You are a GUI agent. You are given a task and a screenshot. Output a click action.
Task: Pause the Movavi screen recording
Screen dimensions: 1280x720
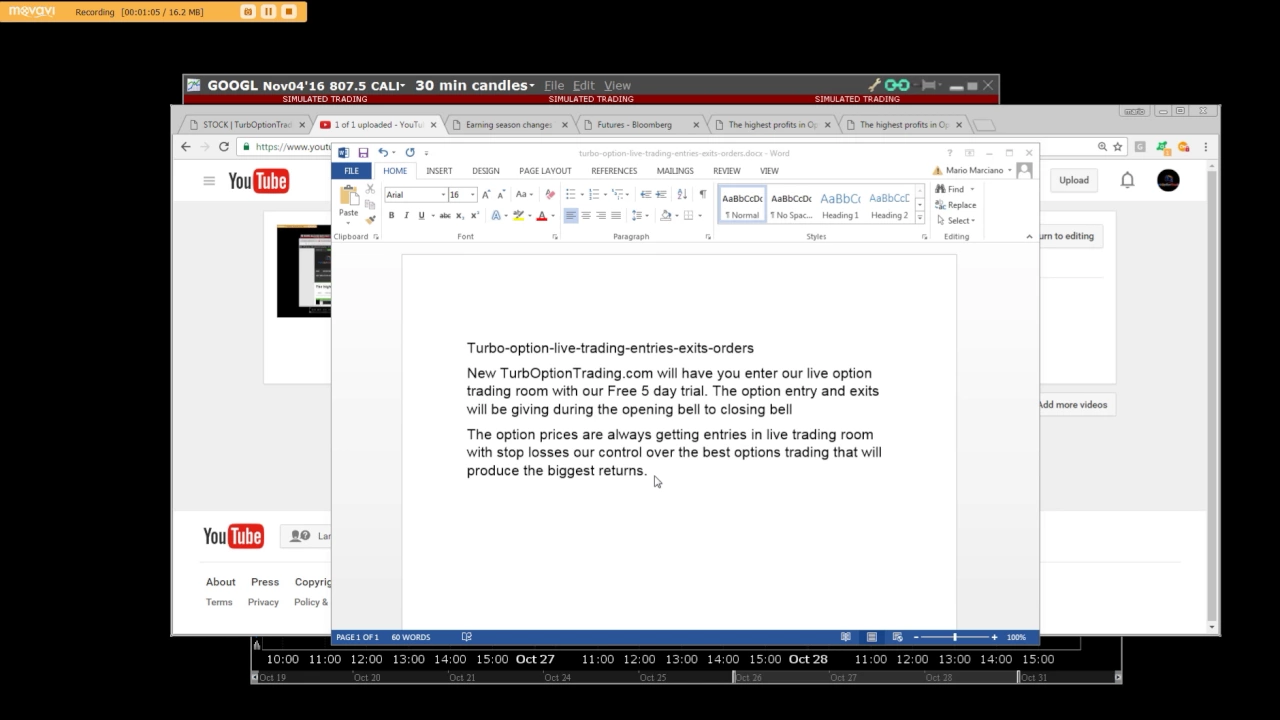tap(268, 12)
